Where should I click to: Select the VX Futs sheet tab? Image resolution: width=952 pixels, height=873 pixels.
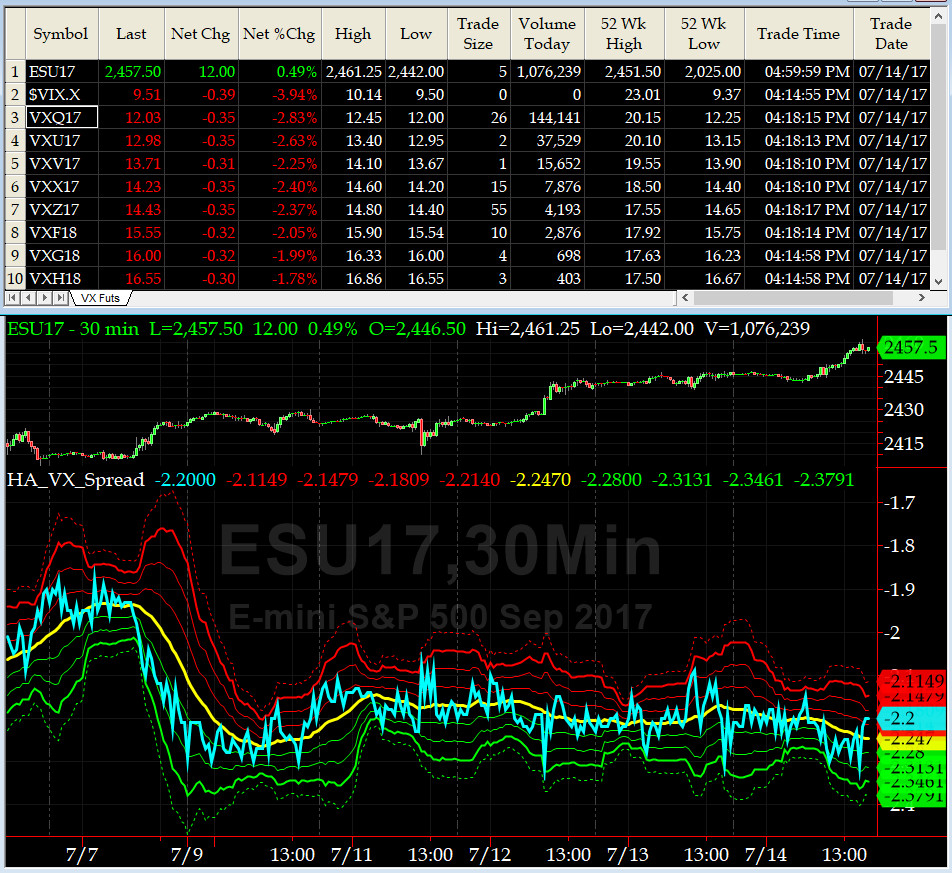[x=100, y=298]
